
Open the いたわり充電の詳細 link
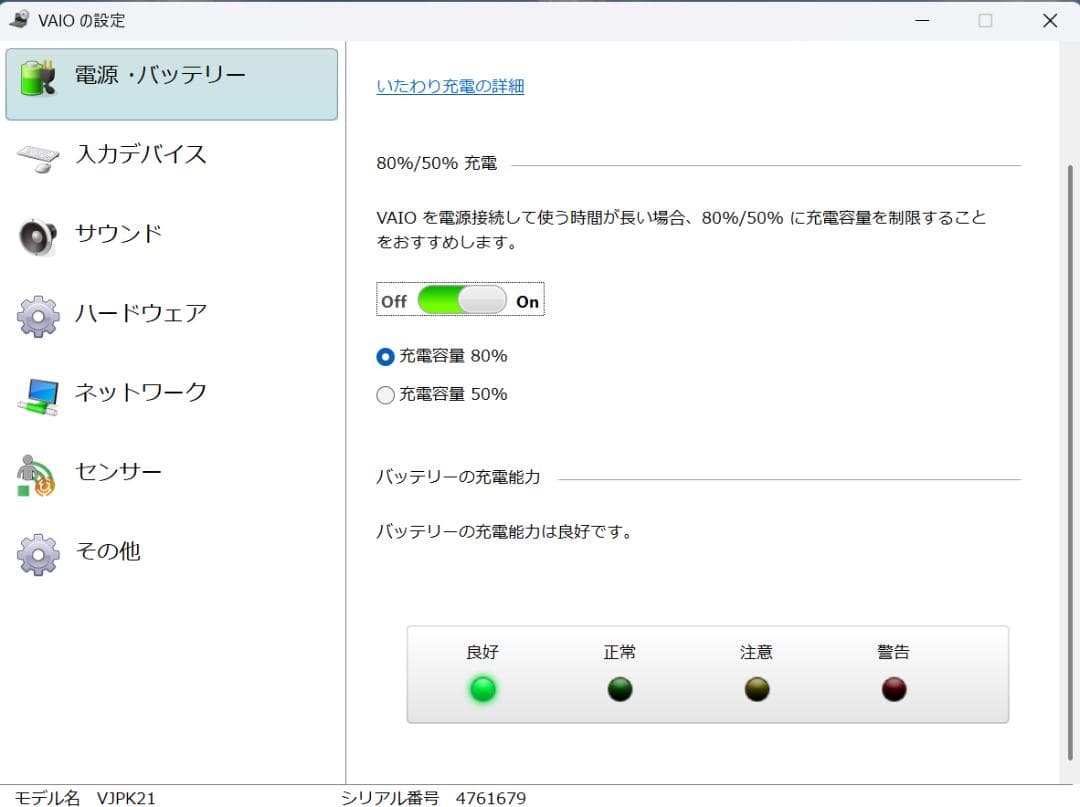point(449,86)
